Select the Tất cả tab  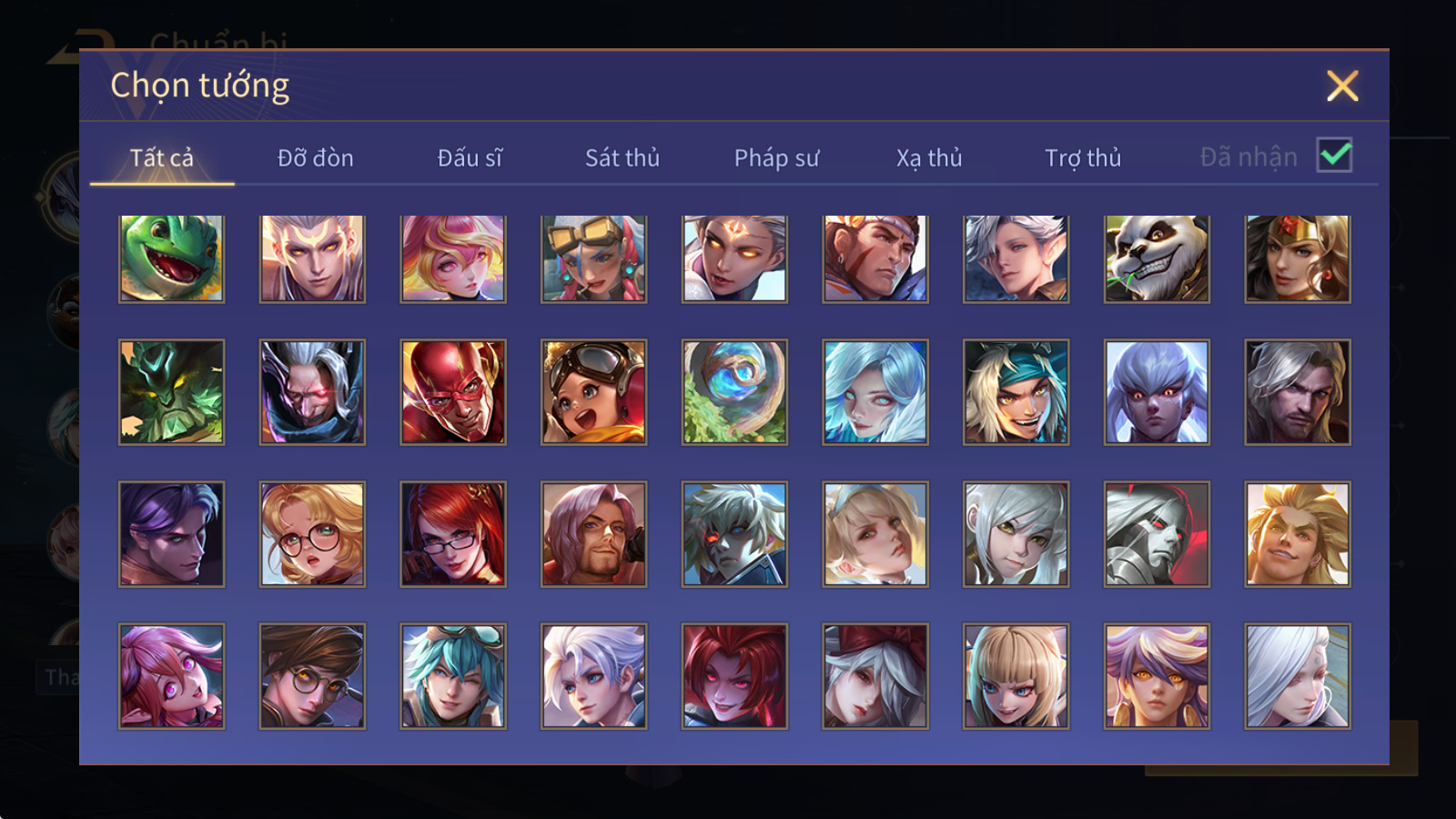tap(162, 157)
